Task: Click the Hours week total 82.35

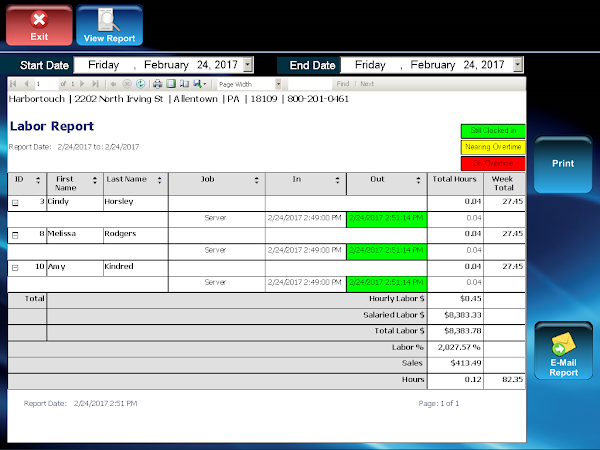Action: 512,379
